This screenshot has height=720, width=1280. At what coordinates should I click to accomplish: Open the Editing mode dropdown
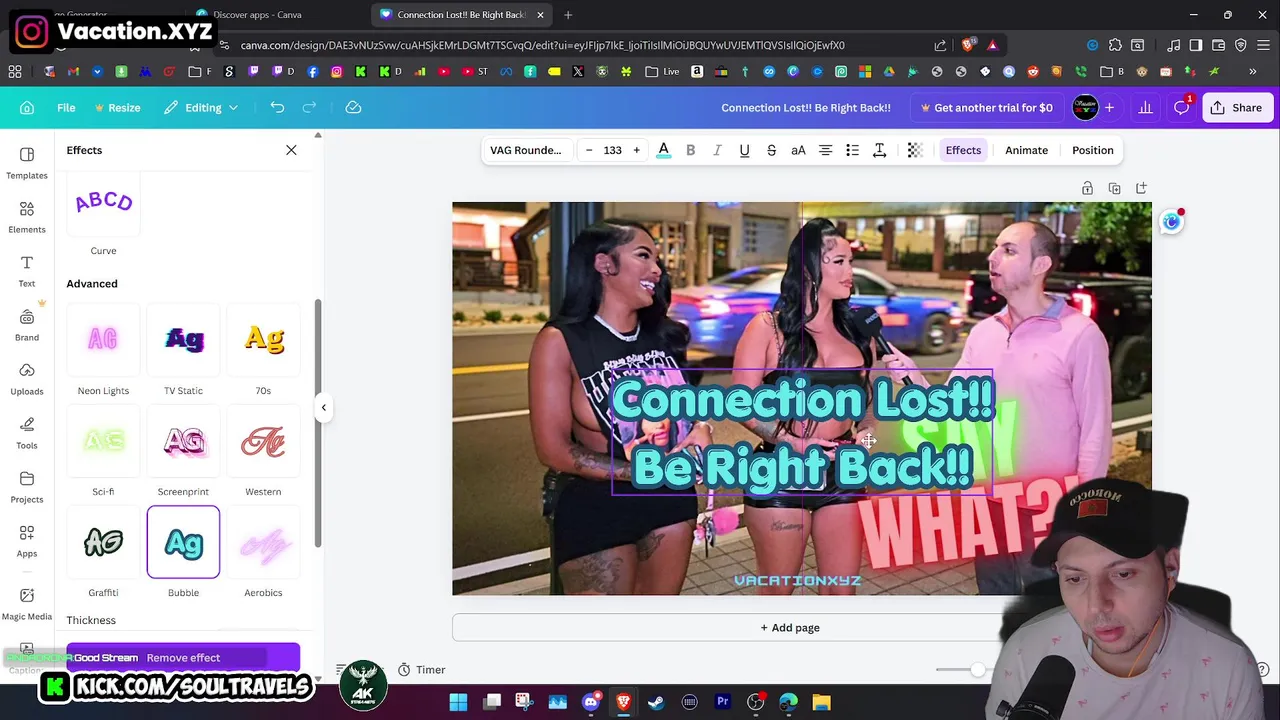coord(201,107)
